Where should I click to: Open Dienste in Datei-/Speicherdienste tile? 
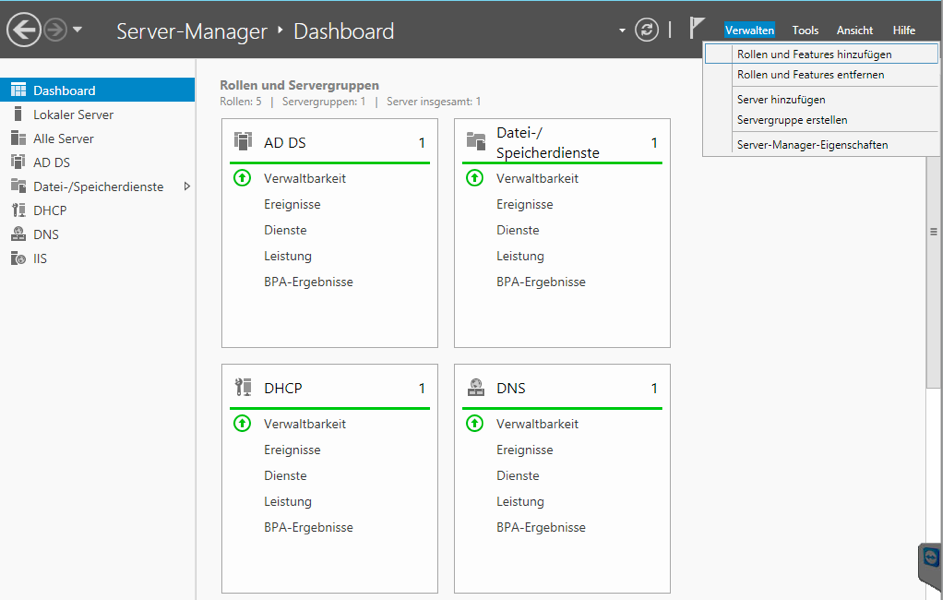point(518,230)
